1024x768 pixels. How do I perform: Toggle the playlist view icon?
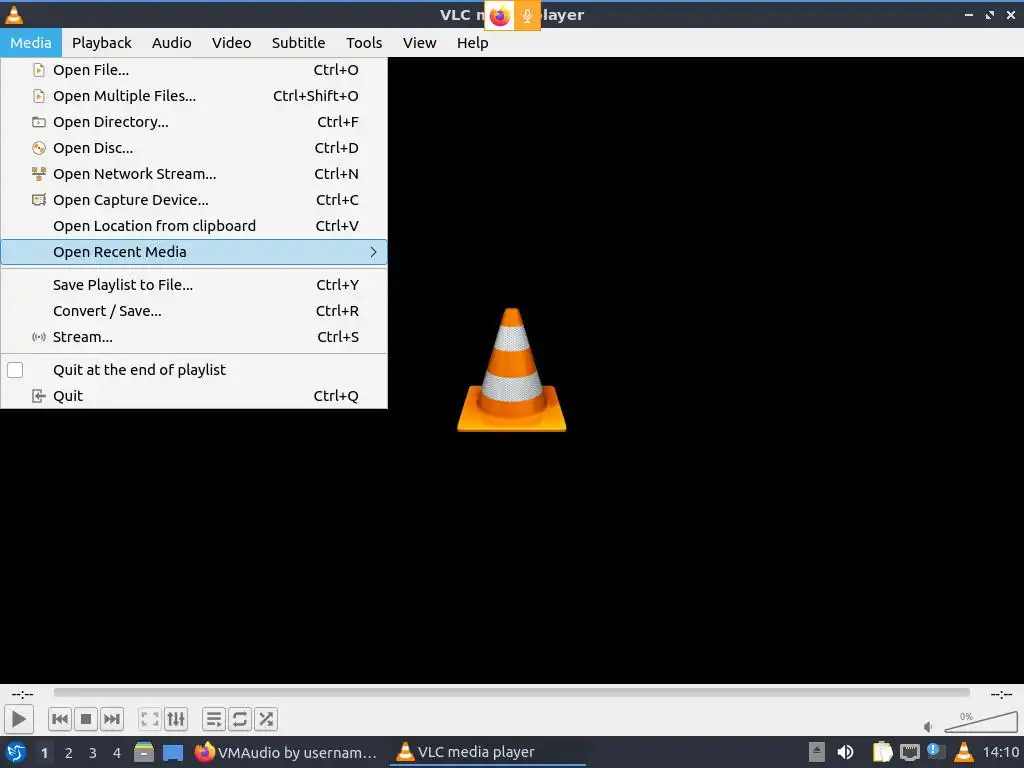(214, 719)
